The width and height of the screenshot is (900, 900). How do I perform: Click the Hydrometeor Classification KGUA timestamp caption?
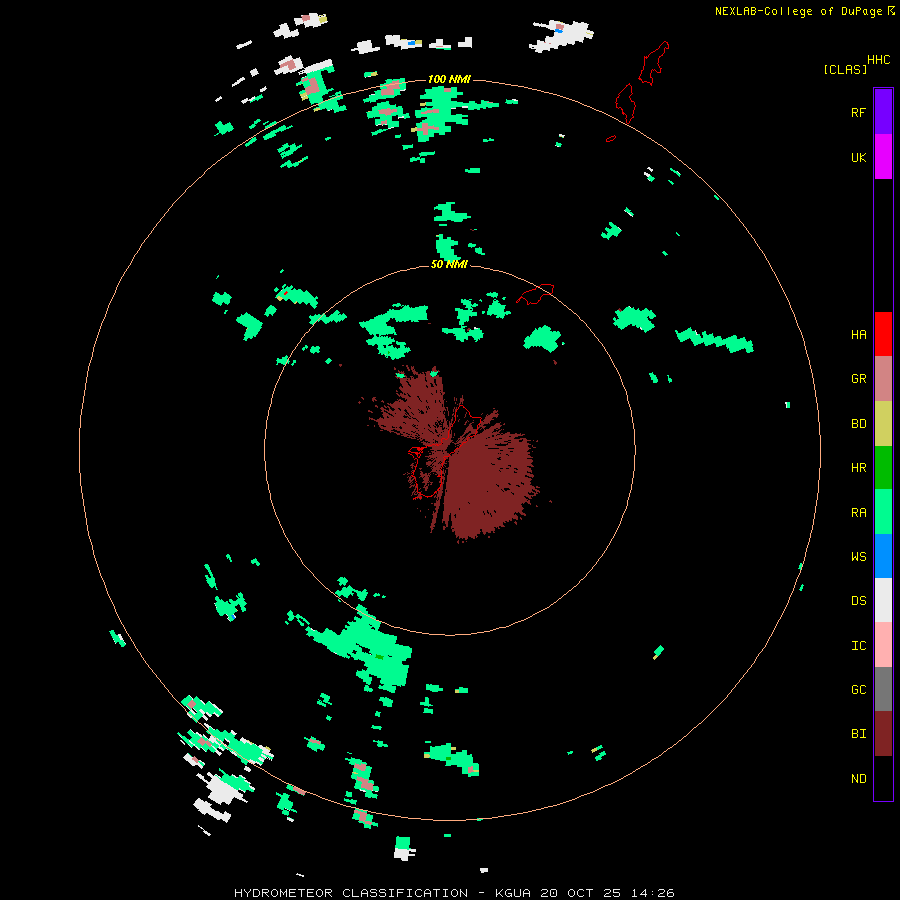click(x=454, y=893)
